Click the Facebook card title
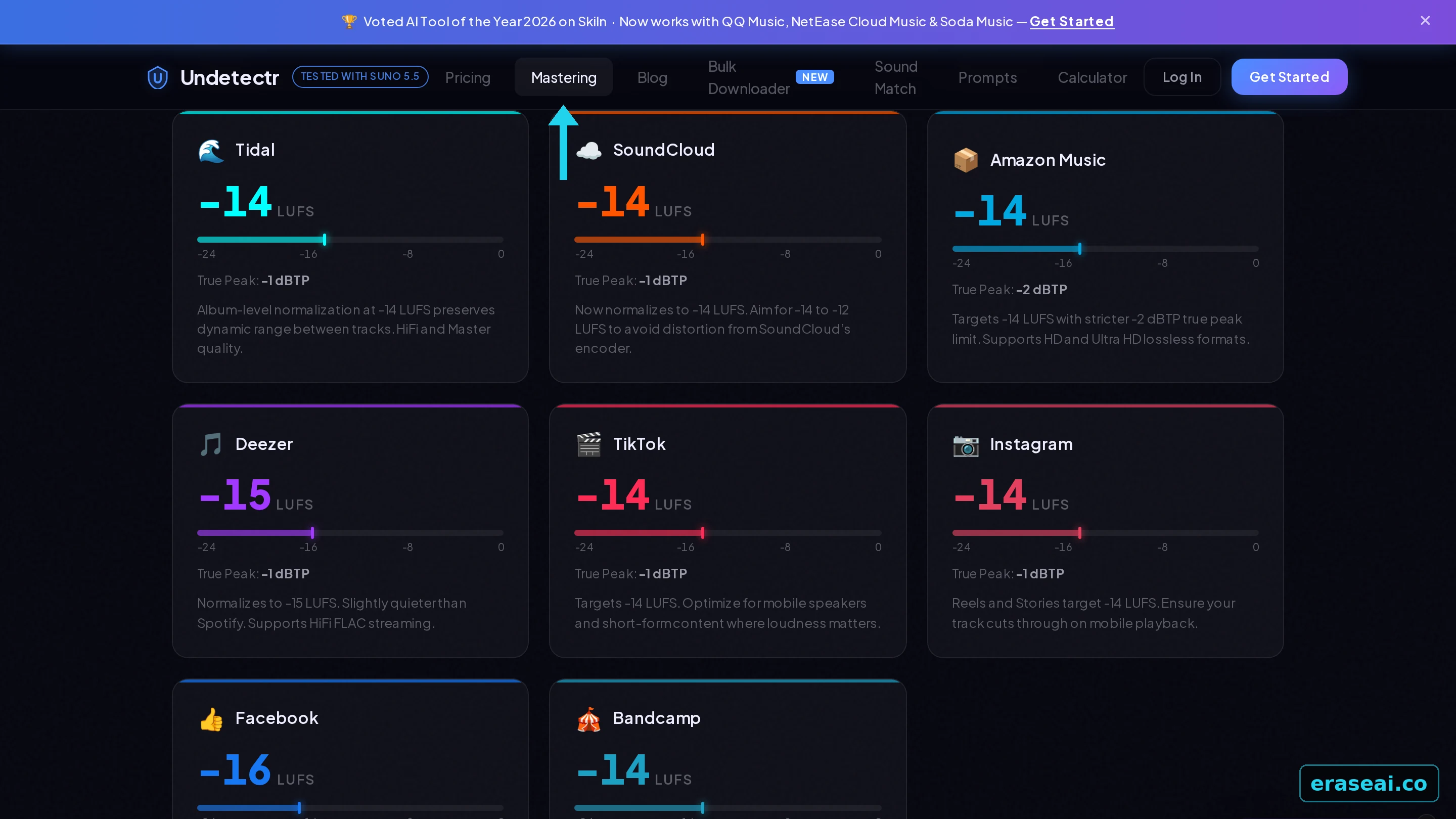This screenshot has height=819, width=1456. [277, 718]
